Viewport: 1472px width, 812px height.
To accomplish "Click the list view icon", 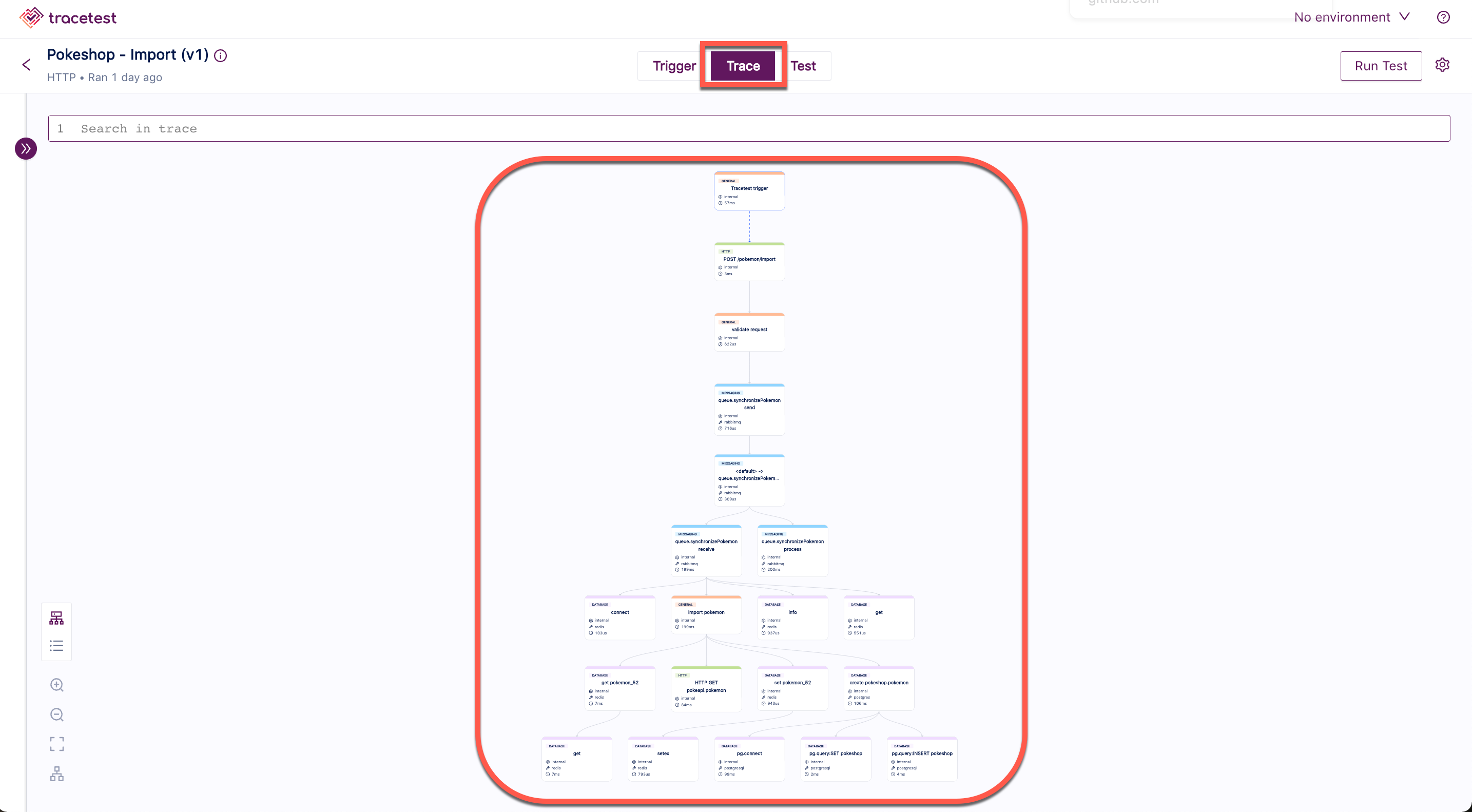I will point(57,644).
